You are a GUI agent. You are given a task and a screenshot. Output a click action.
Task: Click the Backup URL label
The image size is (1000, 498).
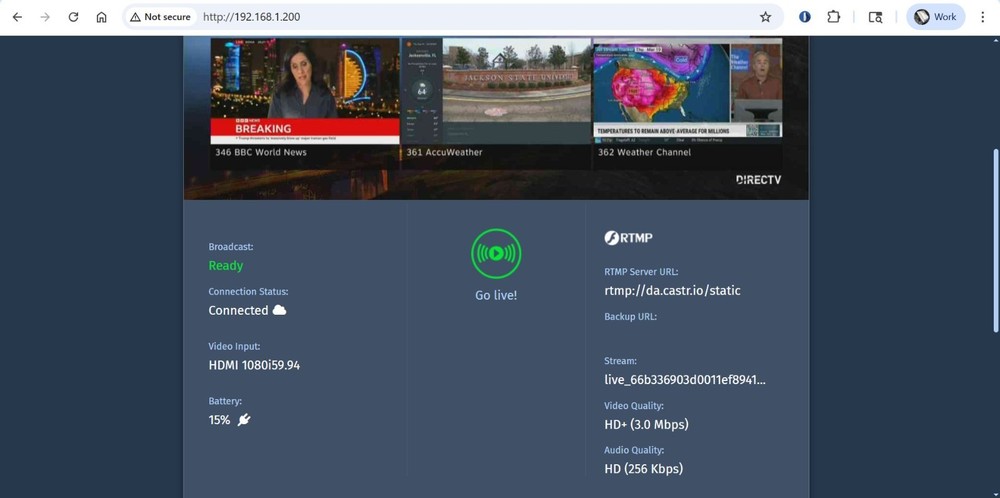[x=630, y=316]
